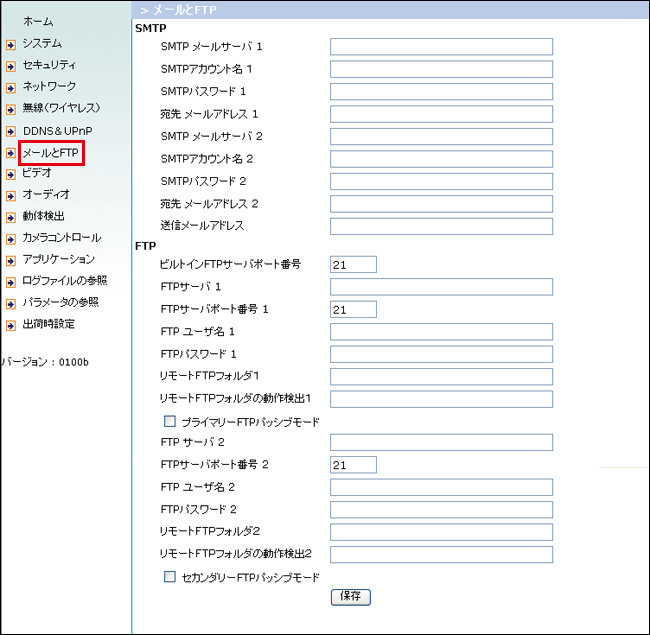This screenshot has height=635, width=650.
Task: Click FTPサーバポート番号 2 field
Action: point(353,465)
